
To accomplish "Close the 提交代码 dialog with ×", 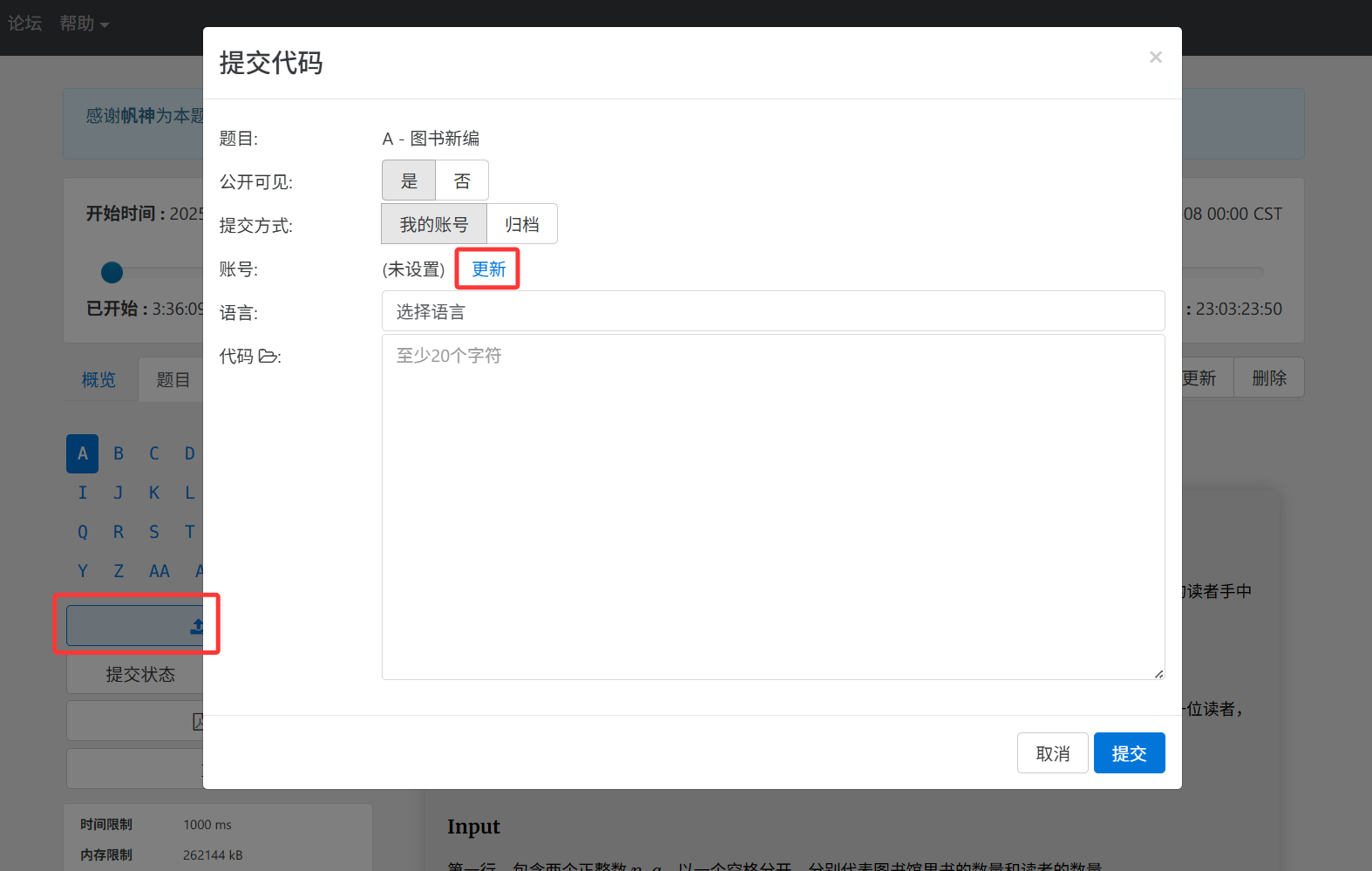I will coord(1155,58).
